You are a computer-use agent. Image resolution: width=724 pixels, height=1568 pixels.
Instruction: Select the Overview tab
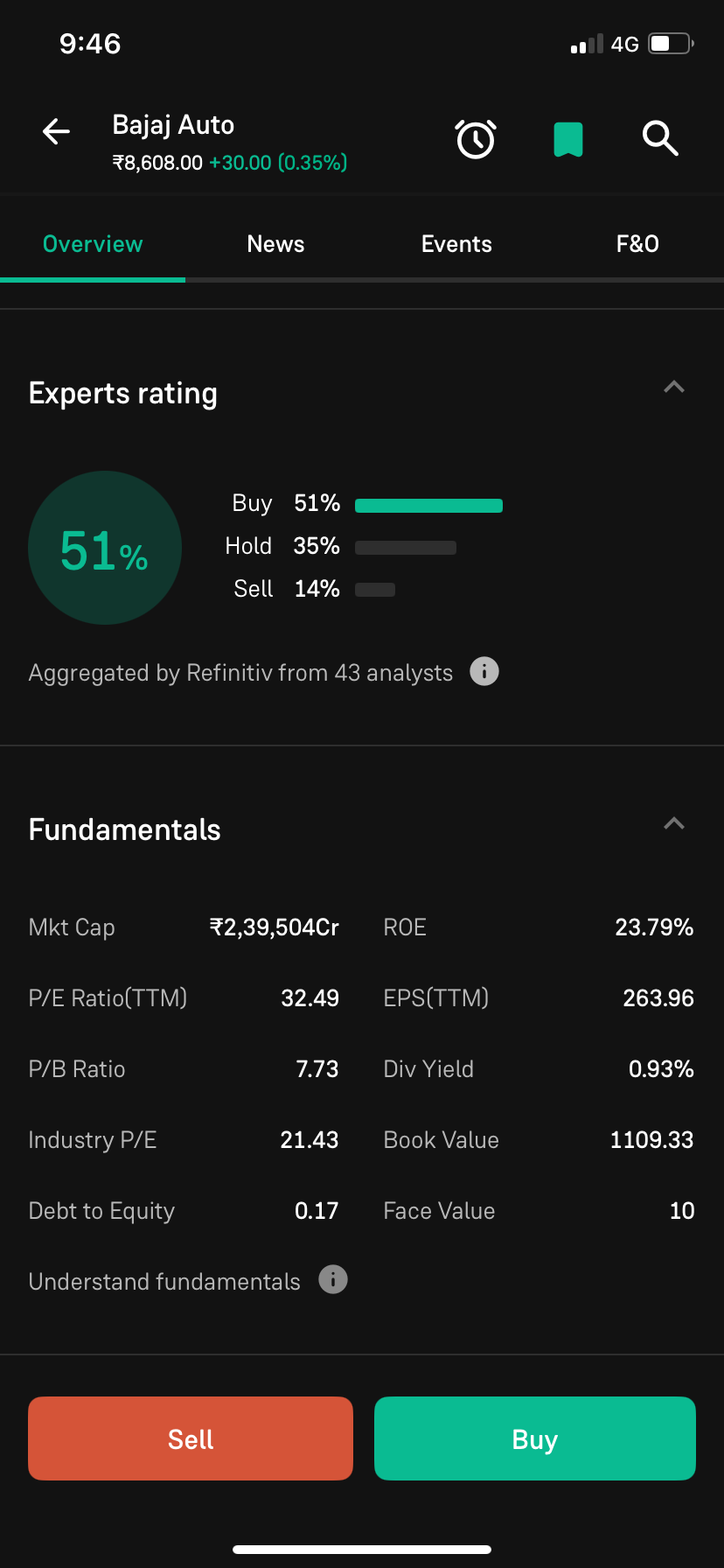[x=93, y=244]
